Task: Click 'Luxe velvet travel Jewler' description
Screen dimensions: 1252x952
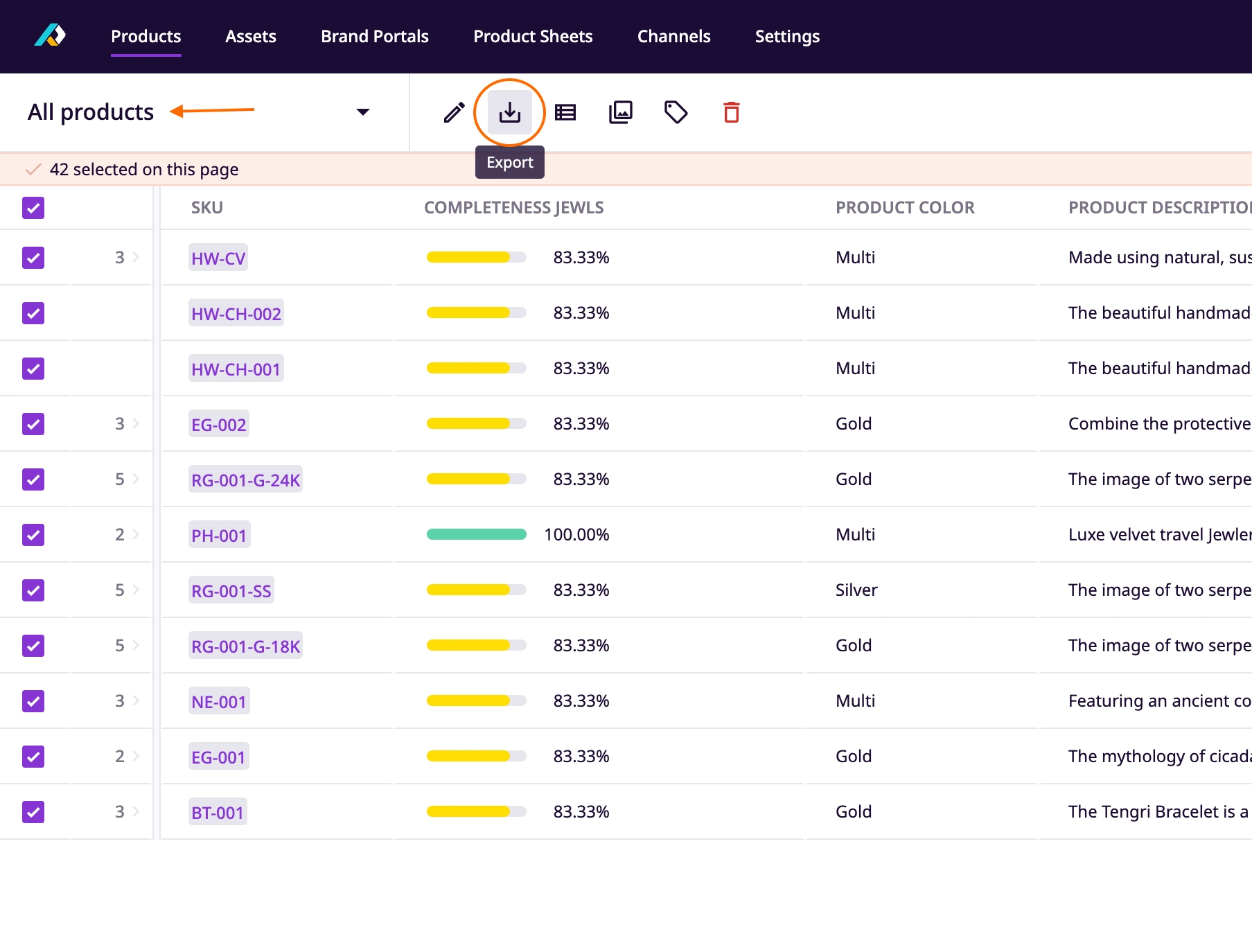Action: [x=1160, y=535]
